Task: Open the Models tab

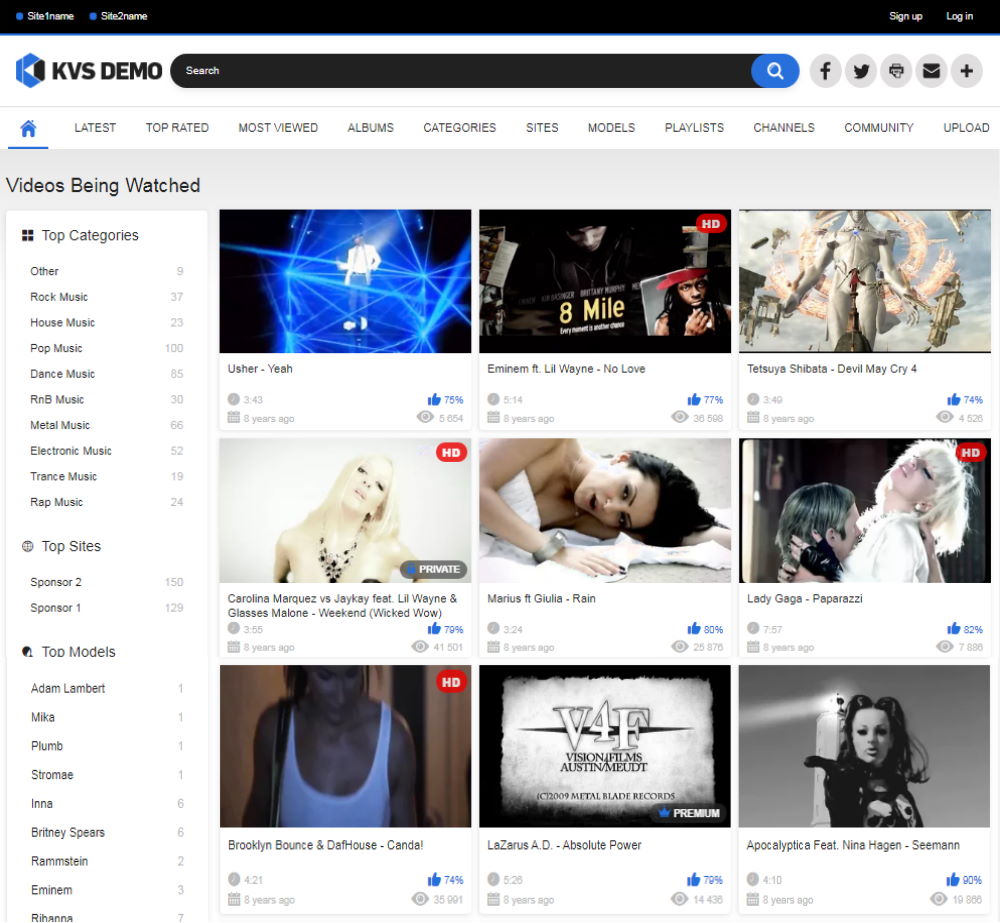Action: (612, 128)
